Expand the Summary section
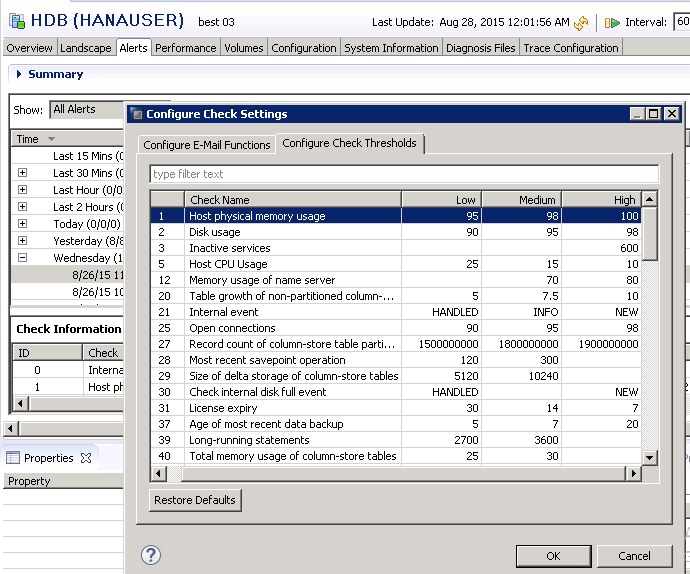The width and height of the screenshot is (690, 574). click(19, 74)
